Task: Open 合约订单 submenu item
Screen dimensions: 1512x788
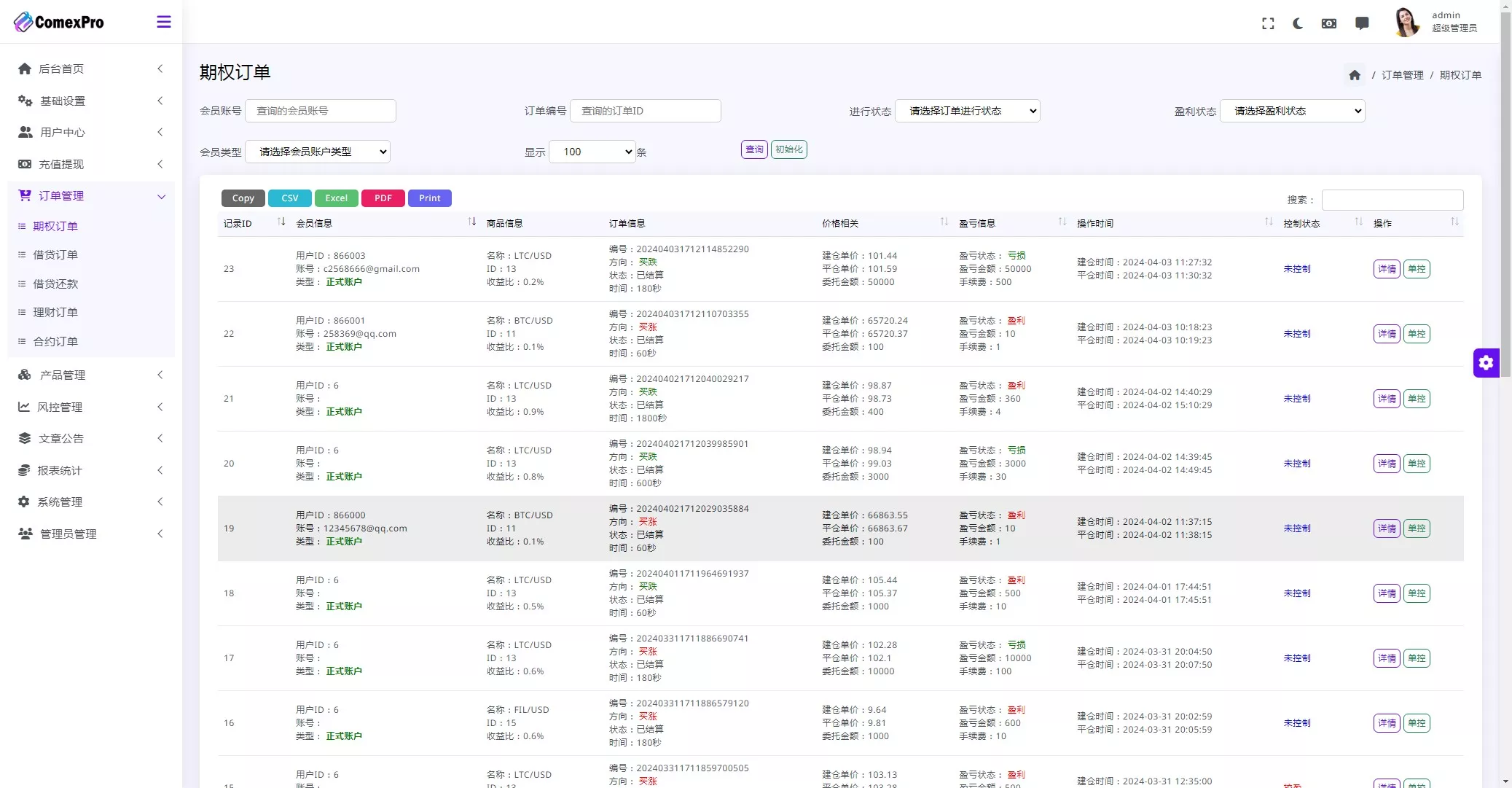Action: coord(55,341)
